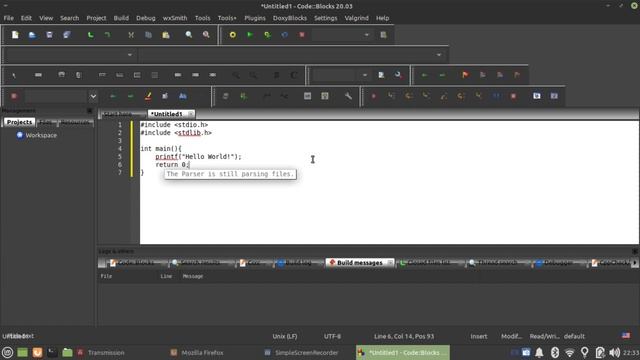The width and height of the screenshot is (640, 360).
Task: Click the Build and run icon
Action: 267,35
